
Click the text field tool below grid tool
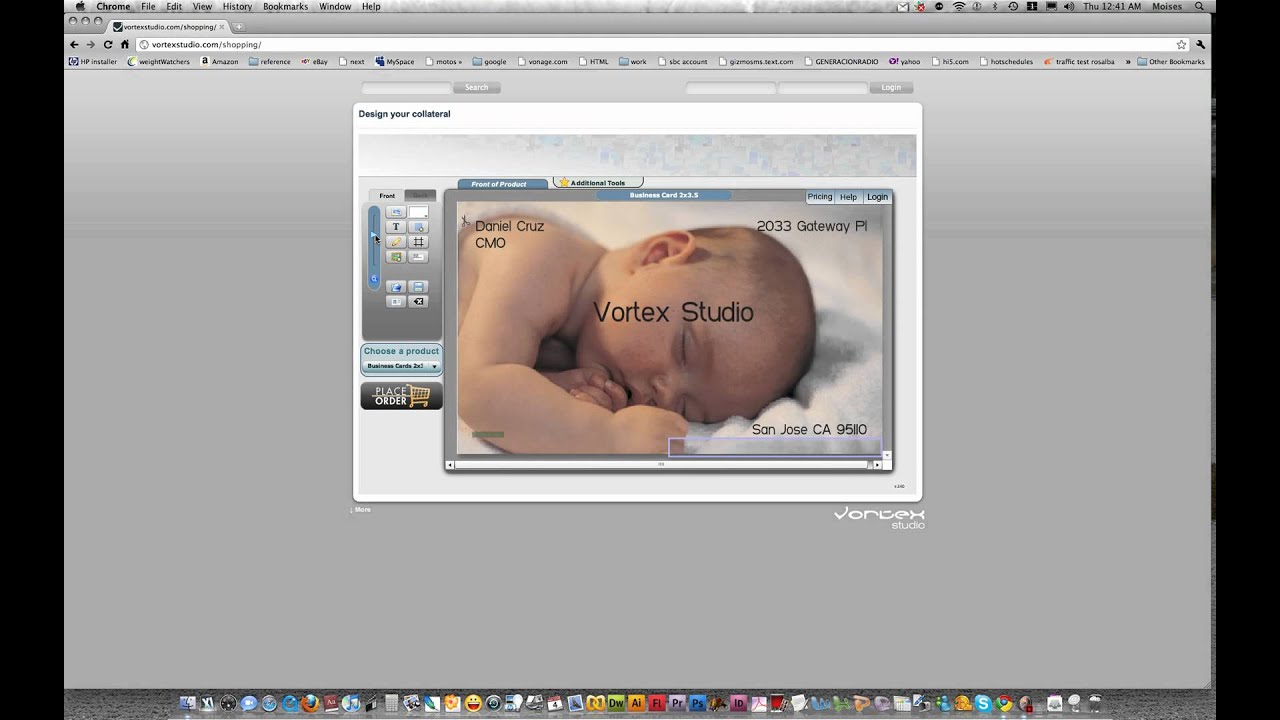coord(419,257)
